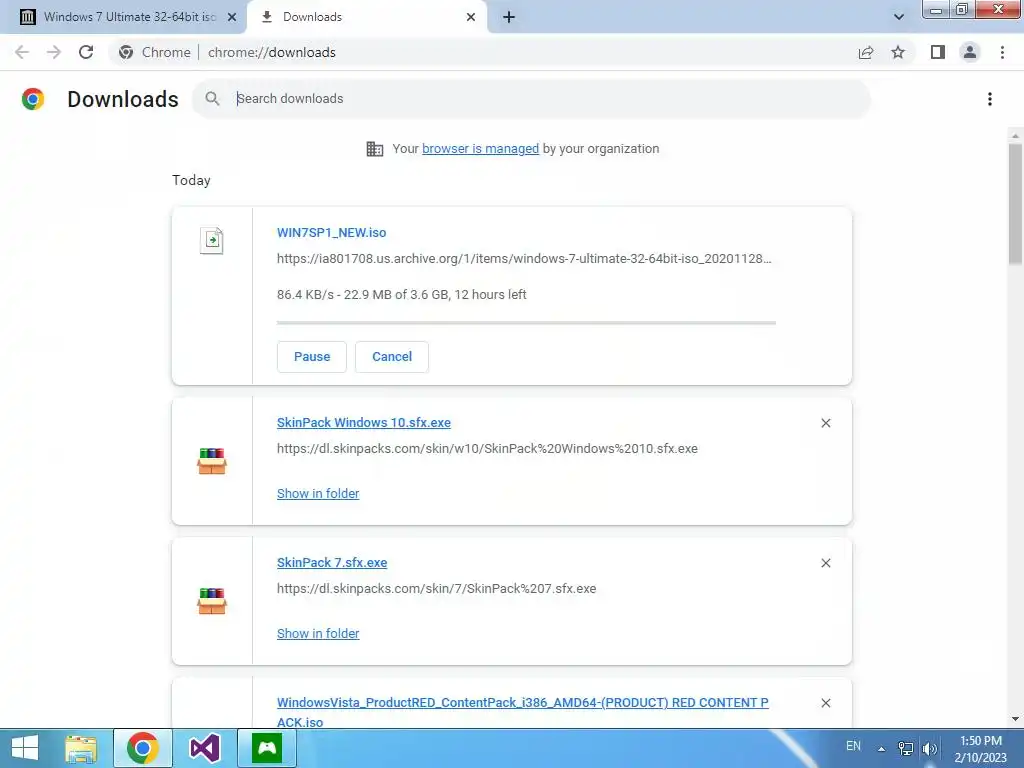Click the scrollbar down arrow
The height and width of the screenshot is (768, 1024).
click(x=1015, y=719)
